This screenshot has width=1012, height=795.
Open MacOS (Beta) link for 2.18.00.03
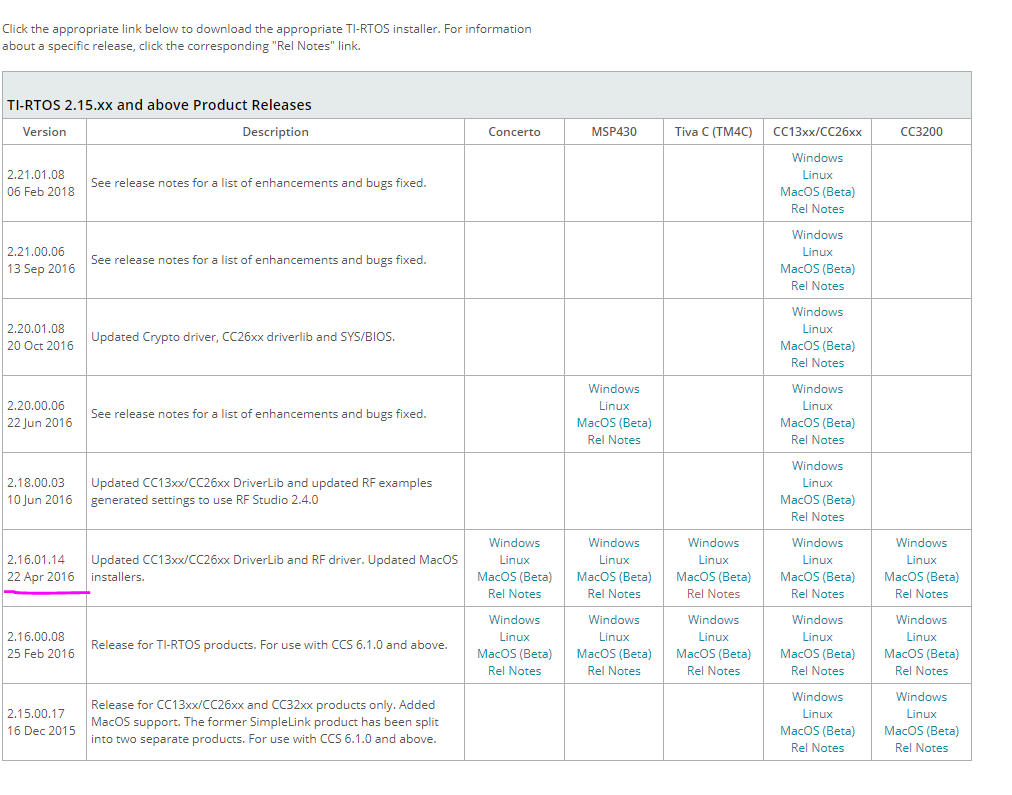[x=817, y=500]
